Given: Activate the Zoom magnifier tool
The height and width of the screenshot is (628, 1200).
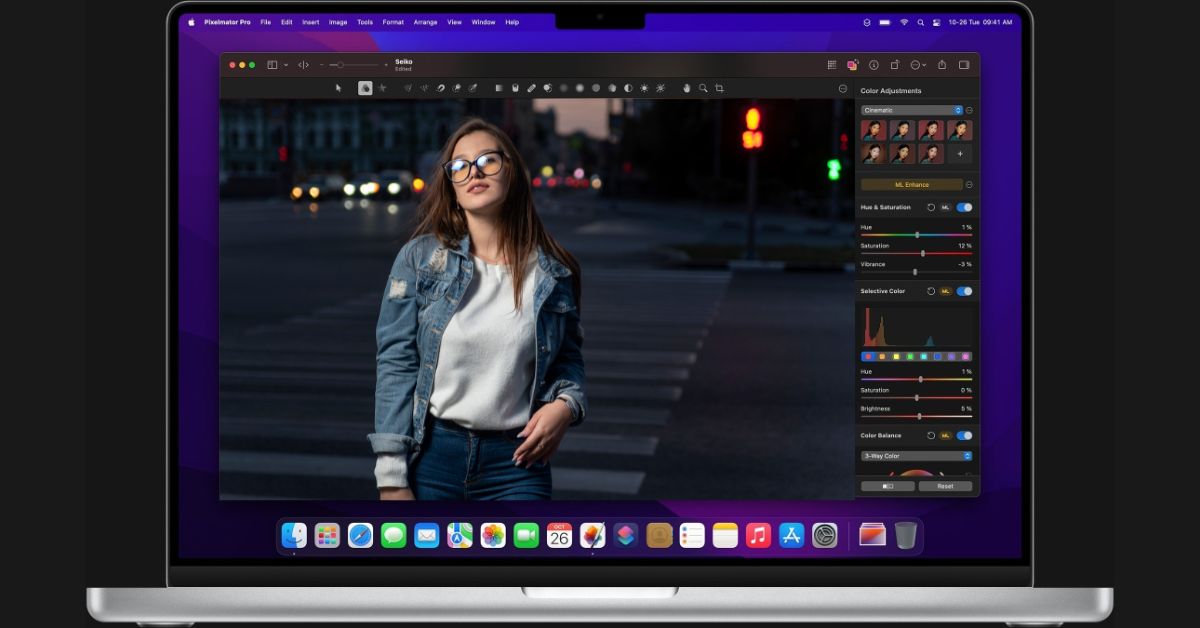Looking at the screenshot, I should (703, 88).
